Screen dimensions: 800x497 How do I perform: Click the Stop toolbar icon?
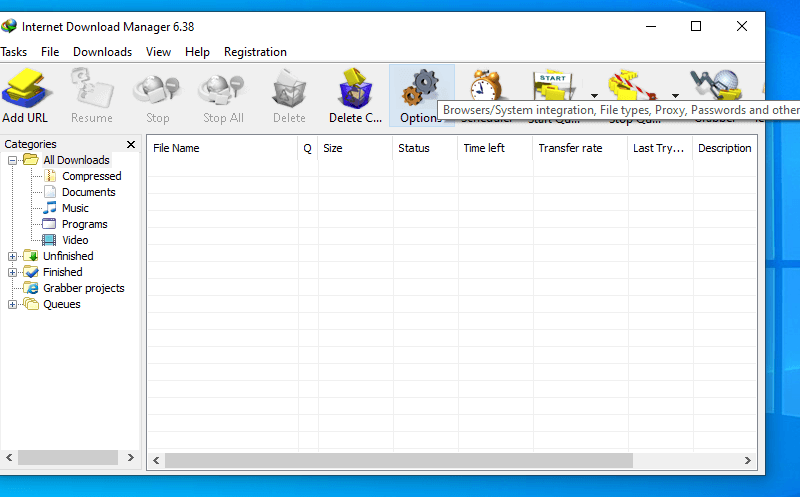pos(157,91)
